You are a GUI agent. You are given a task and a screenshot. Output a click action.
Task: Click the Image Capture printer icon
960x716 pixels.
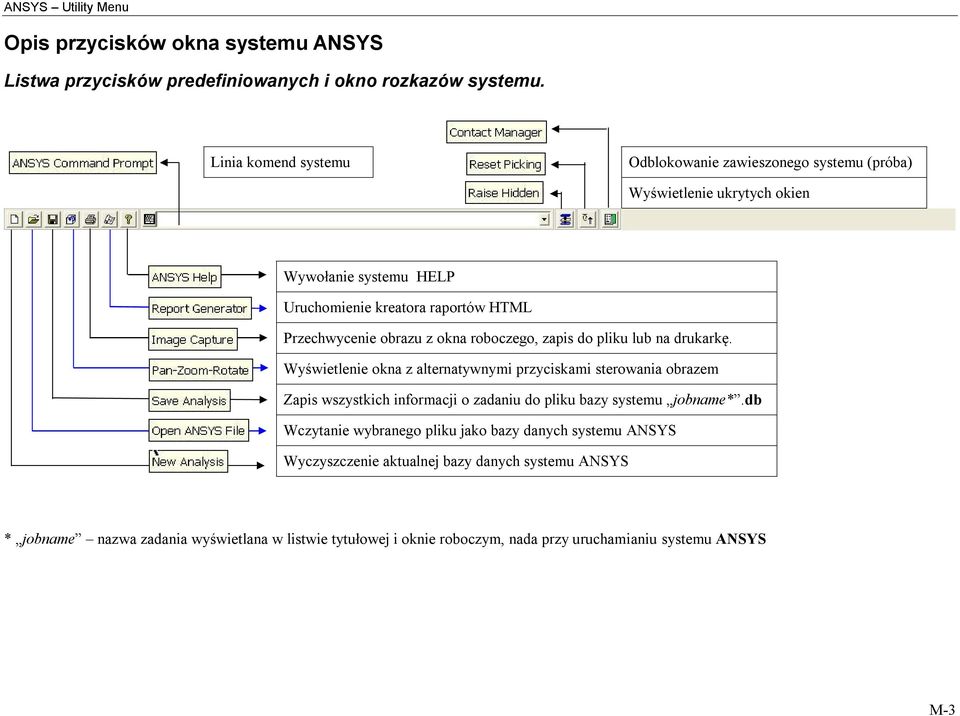[91, 219]
